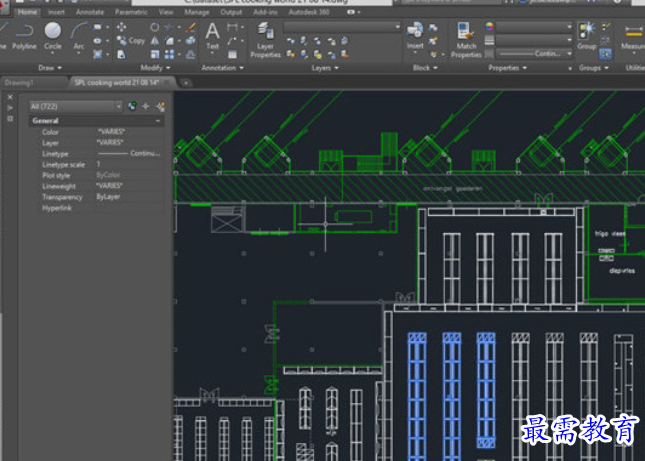
Task: Toggle PICKADD value in Properties palette
Action: (132, 107)
